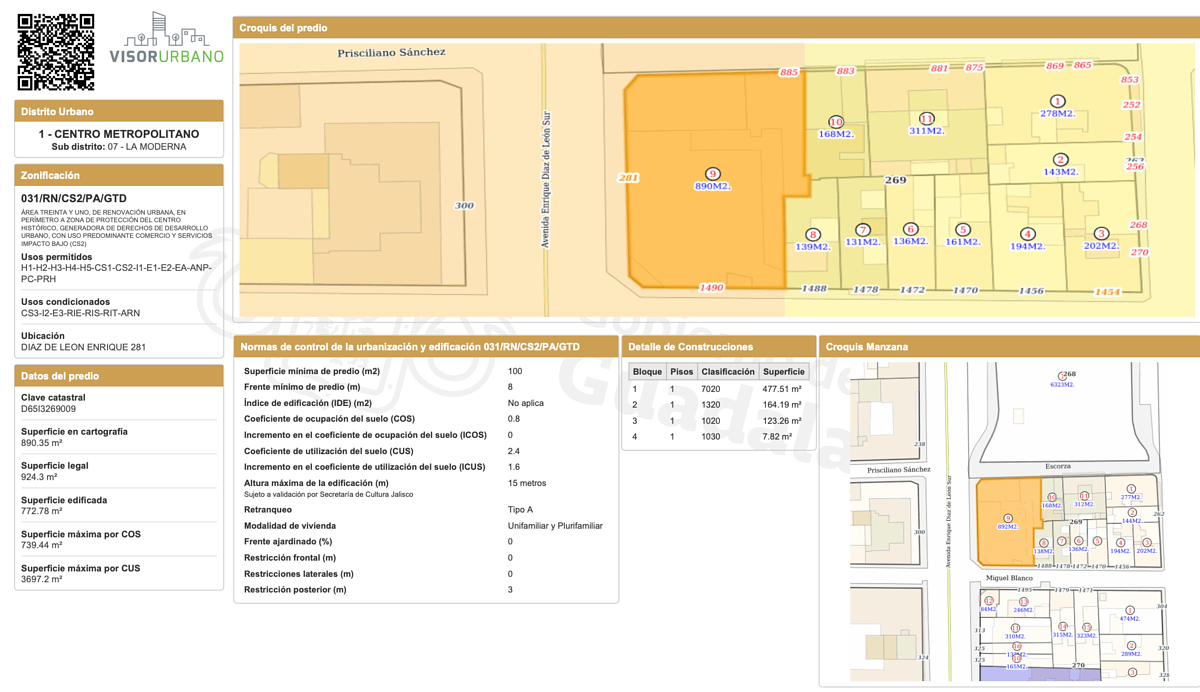Click the Superficie column header
The height and width of the screenshot is (692, 1200).
[783, 371]
